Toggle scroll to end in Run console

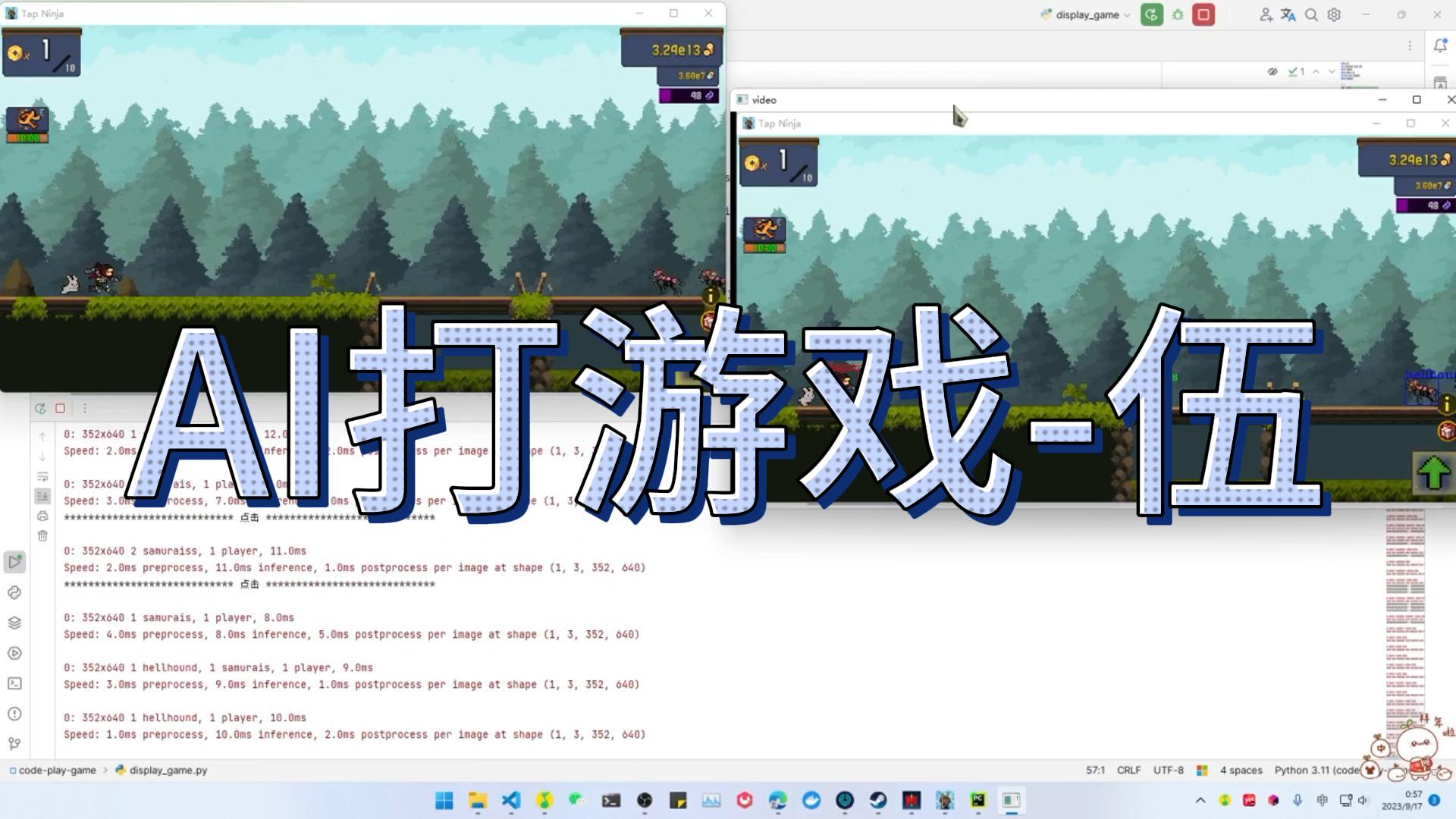[42, 496]
